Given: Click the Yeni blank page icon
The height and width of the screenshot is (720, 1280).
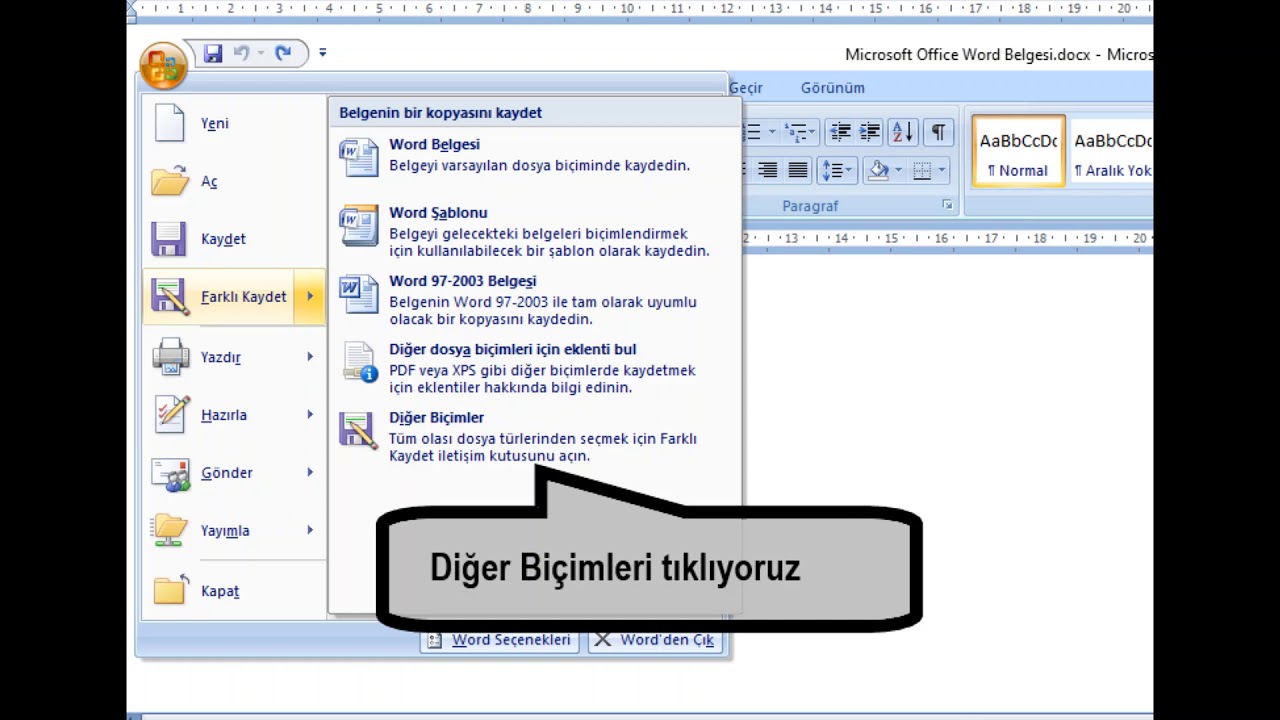Looking at the screenshot, I should point(169,123).
